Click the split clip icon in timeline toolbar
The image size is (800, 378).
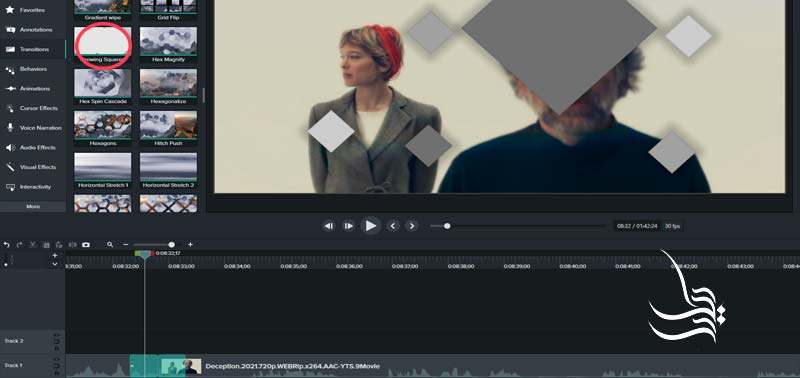click(72, 245)
